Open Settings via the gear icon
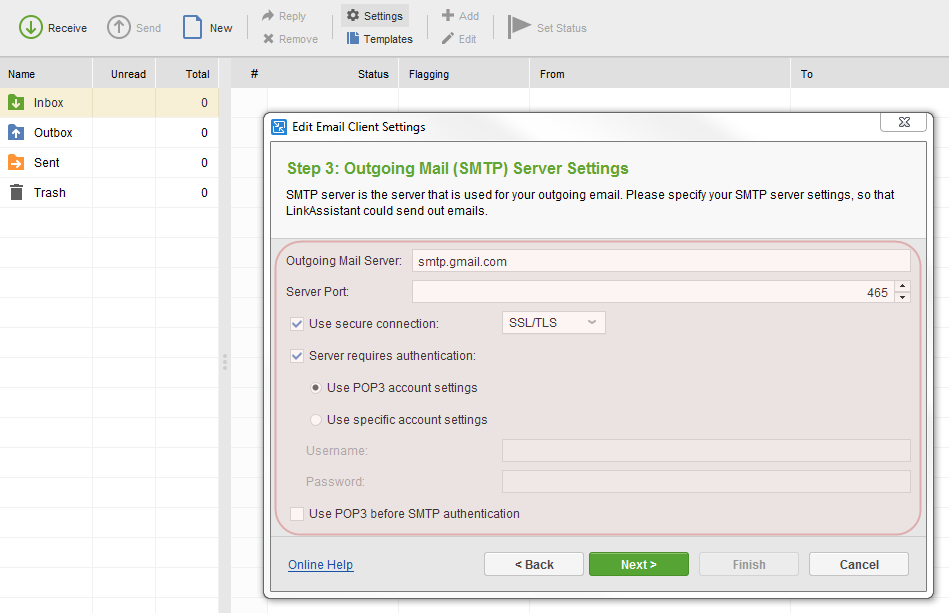The image size is (949, 613). tap(353, 15)
